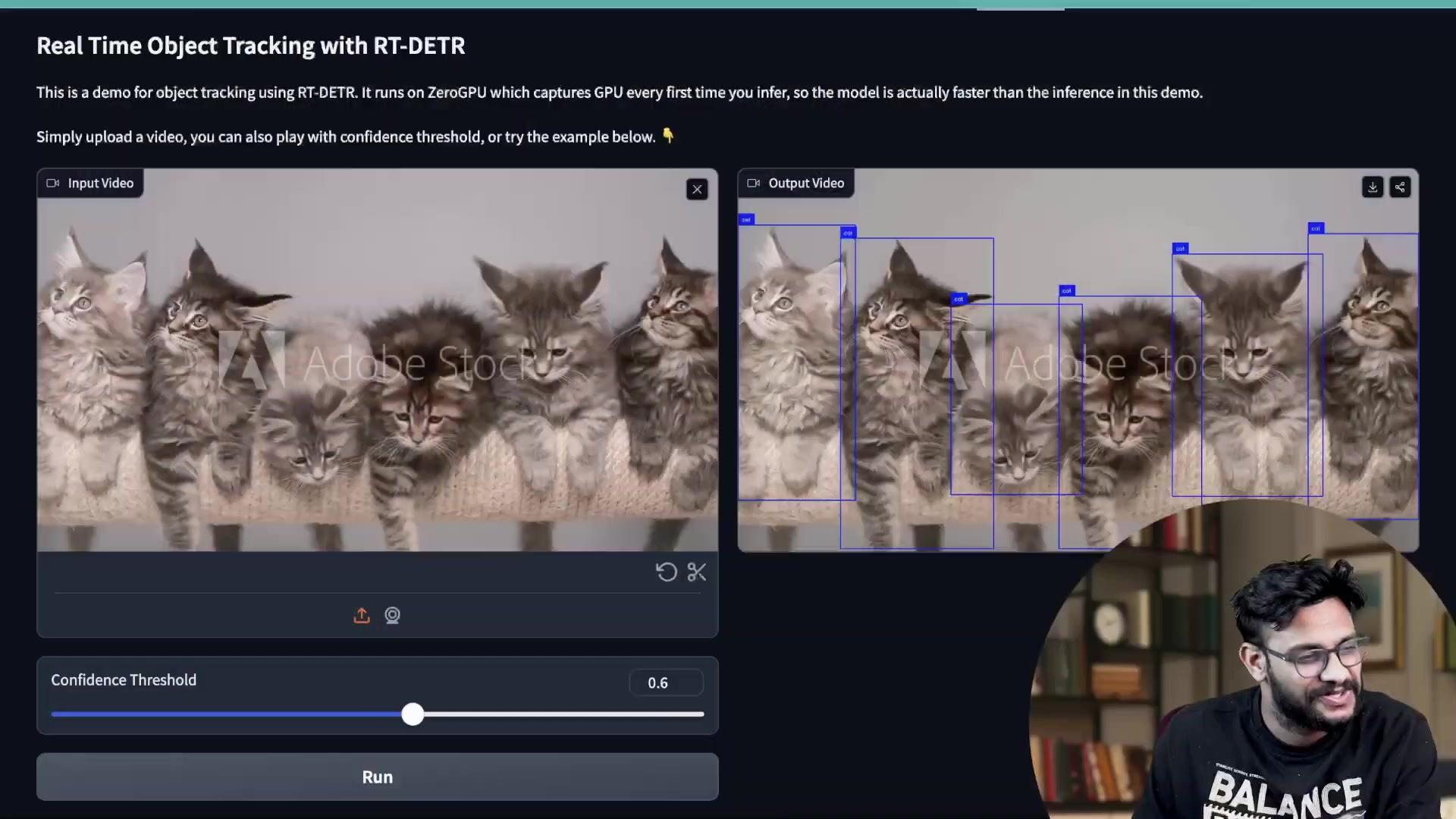The height and width of the screenshot is (819, 1456).
Task: Switch to webcam capture icon
Action: pos(392,615)
